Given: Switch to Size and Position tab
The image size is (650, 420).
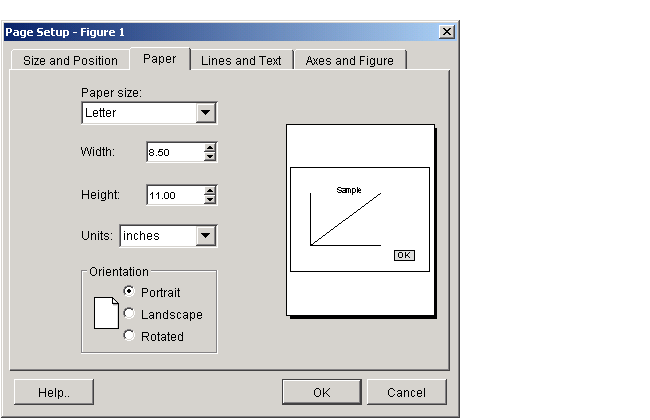Looking at the screenshot, I should [x=70, y=61].
